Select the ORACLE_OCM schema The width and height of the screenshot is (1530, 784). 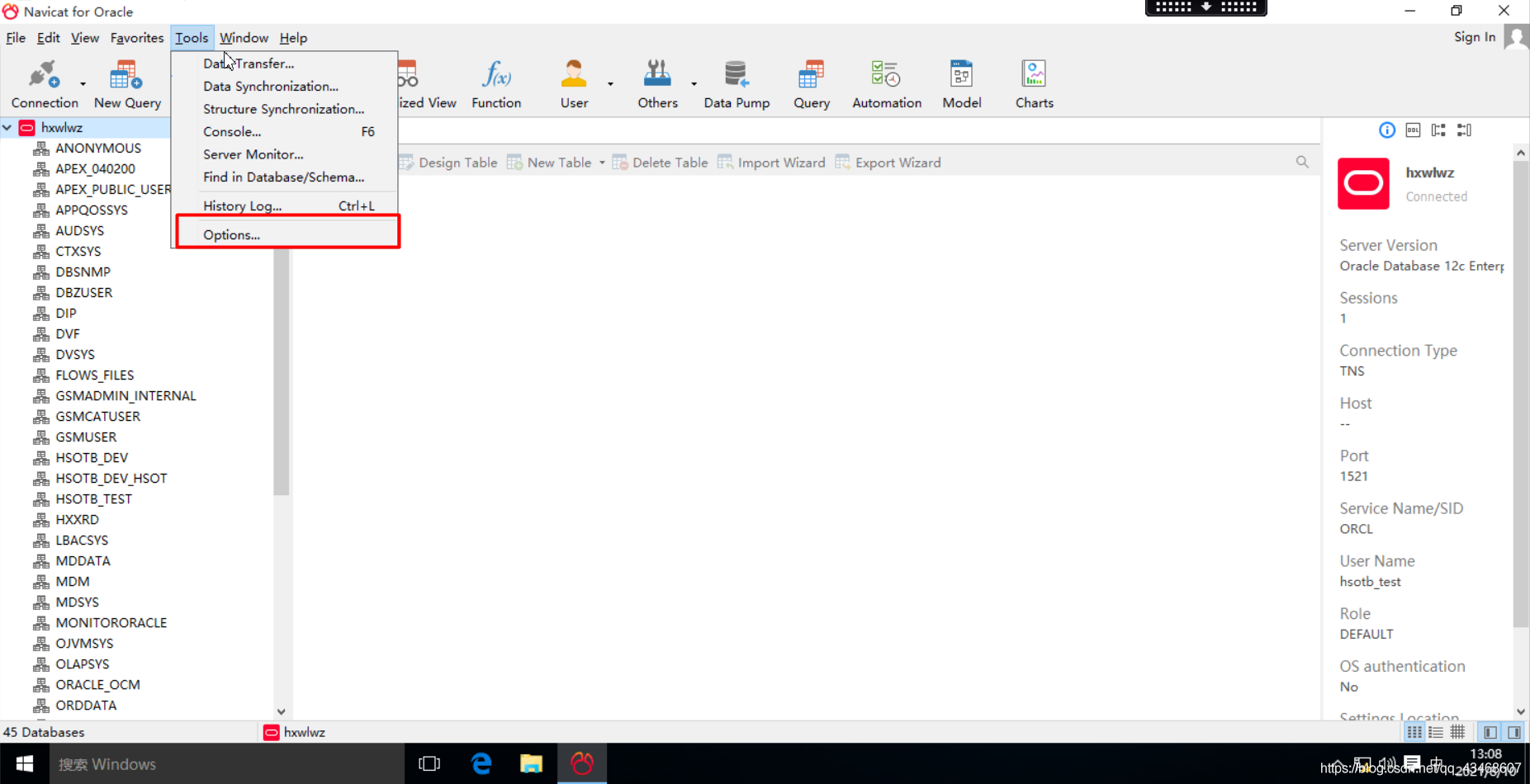click(x=97, y=685)
